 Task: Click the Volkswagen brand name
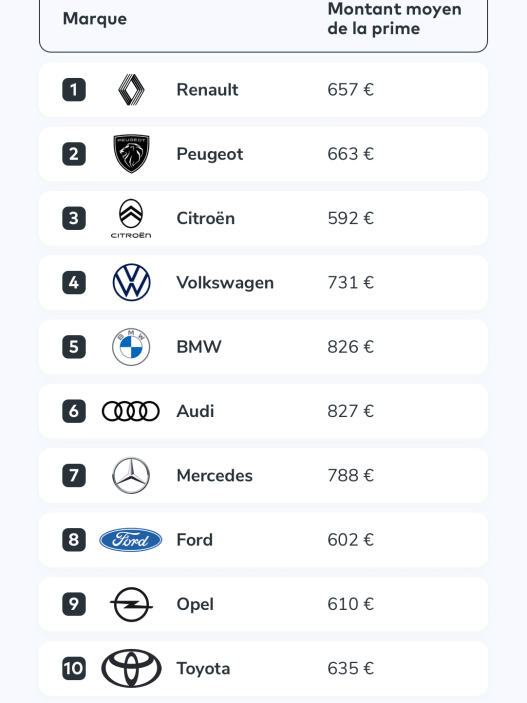pos(225,283)
